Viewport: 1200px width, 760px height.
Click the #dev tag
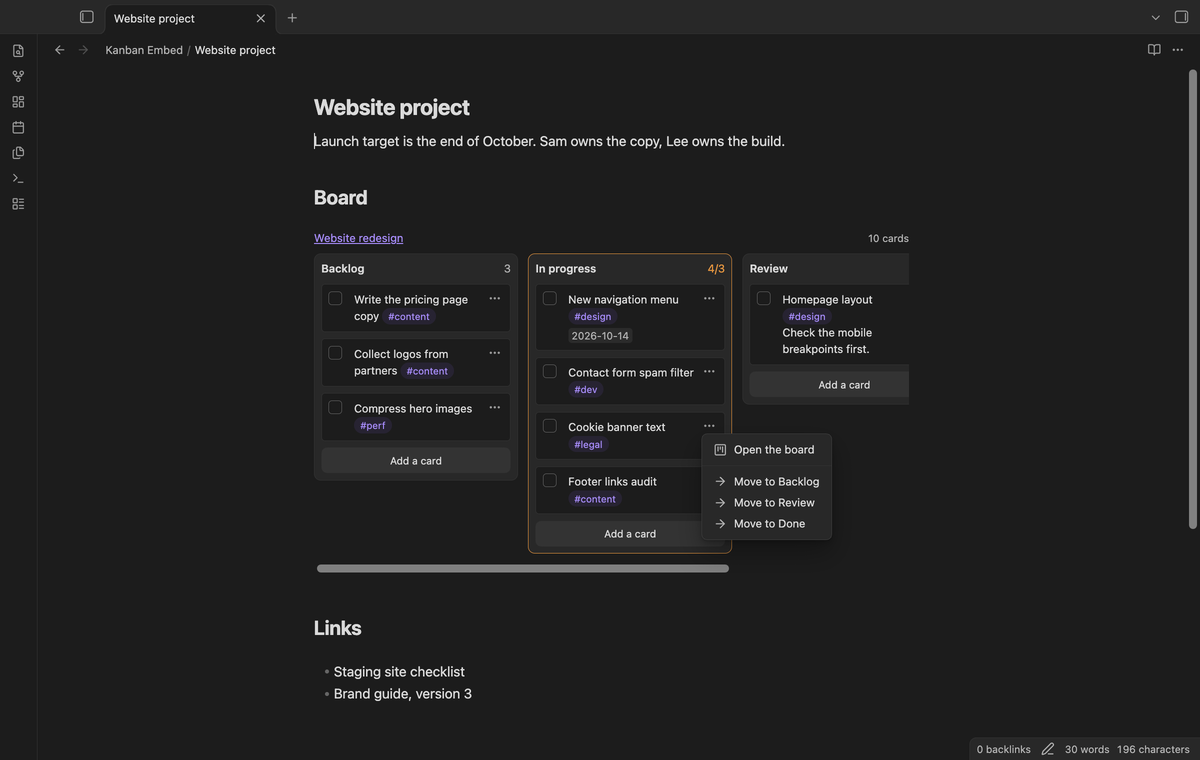(x=586, y=390)
